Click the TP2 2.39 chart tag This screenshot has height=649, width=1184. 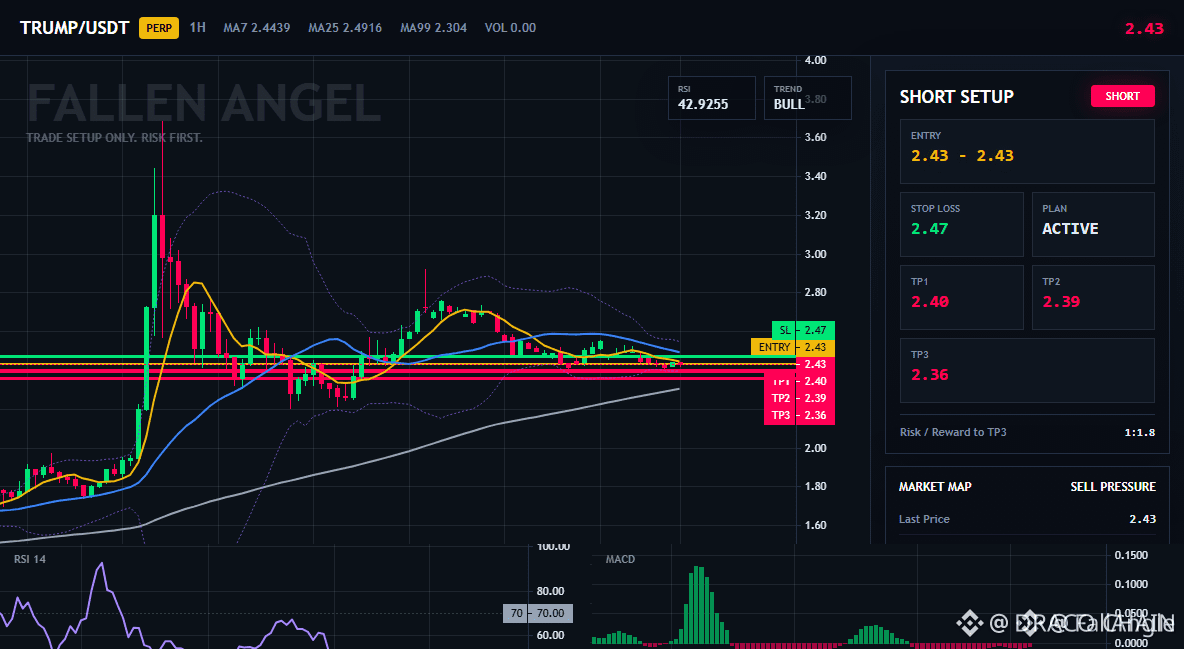(x=799, y=398)
